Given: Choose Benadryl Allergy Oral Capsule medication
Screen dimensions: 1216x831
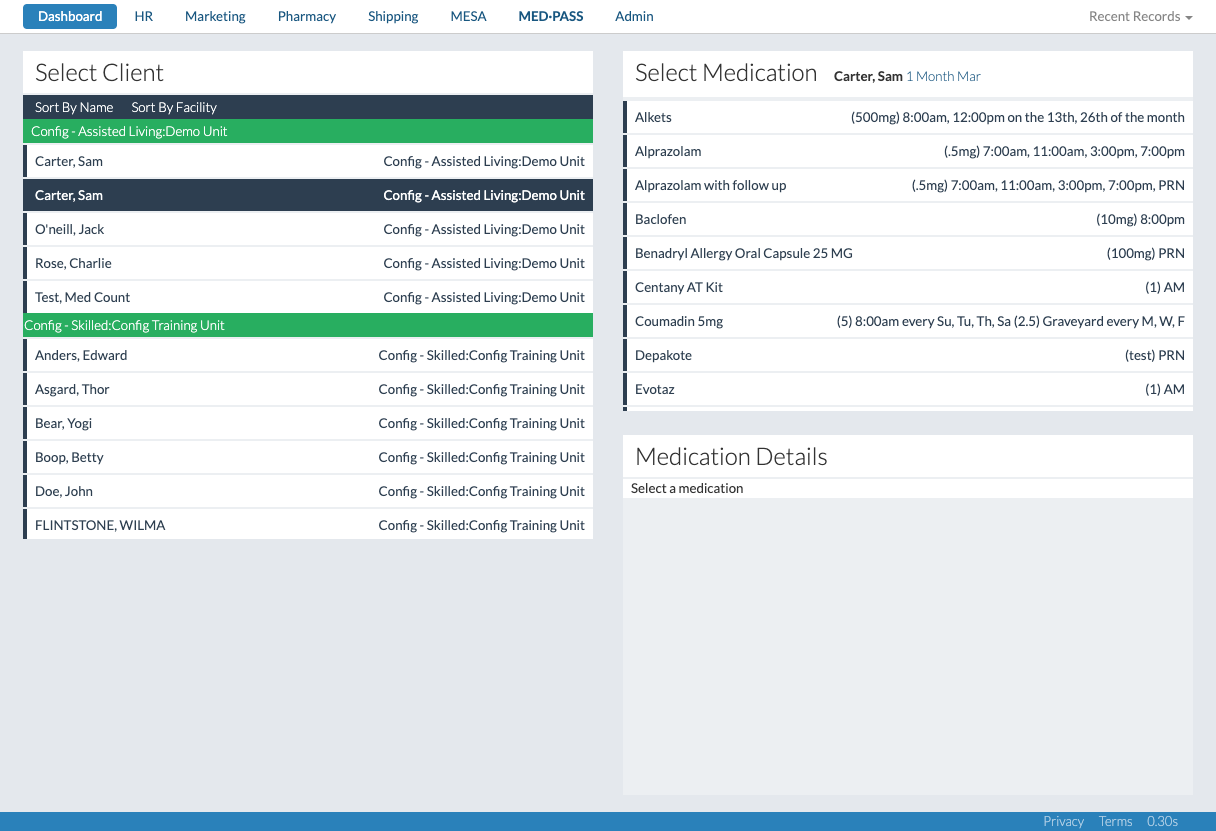Looking at the screenshot, I should click(x=743, y=253).
